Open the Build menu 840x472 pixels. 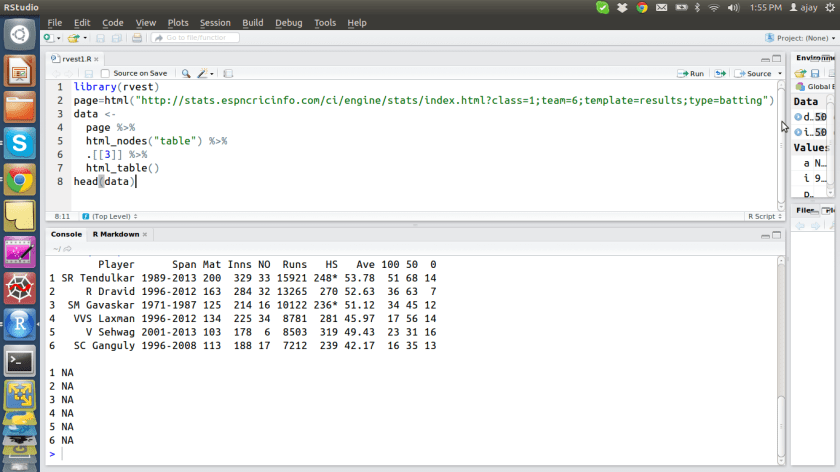pos(252,23)
